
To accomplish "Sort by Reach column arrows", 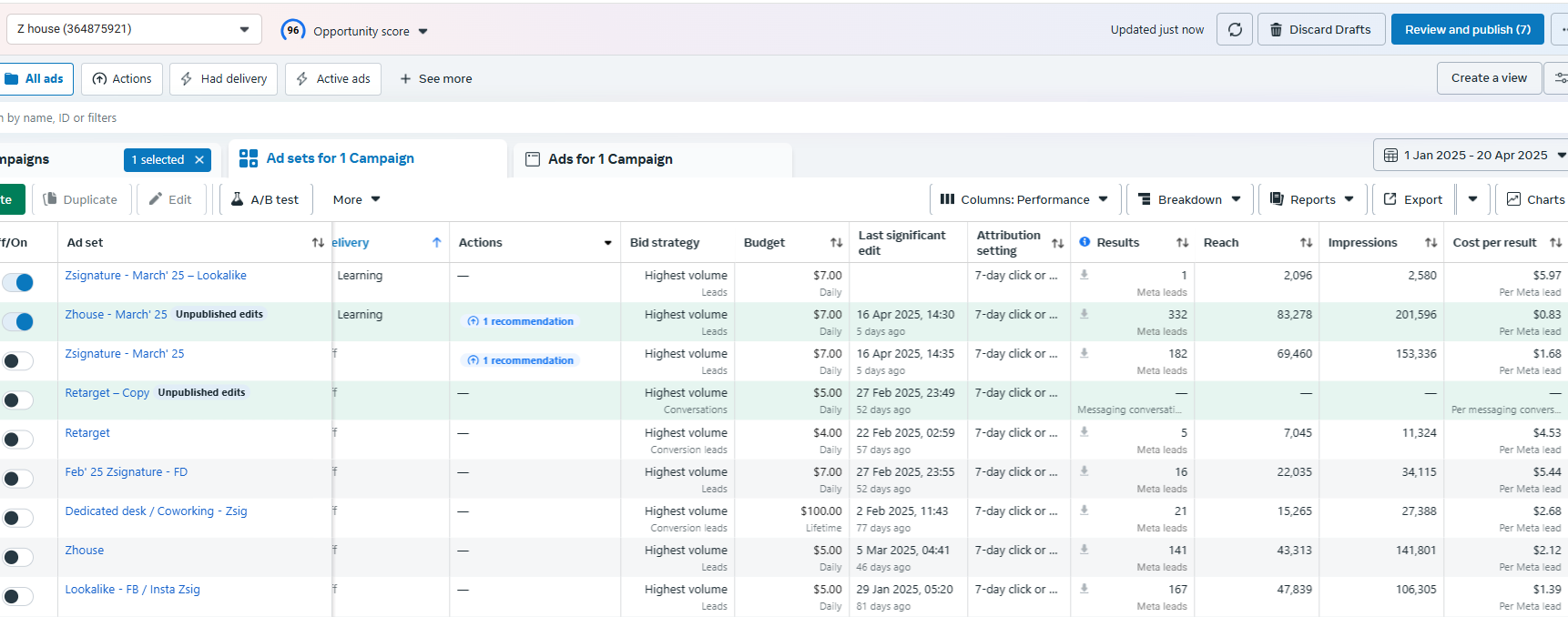I will [x=1306, y=243].
